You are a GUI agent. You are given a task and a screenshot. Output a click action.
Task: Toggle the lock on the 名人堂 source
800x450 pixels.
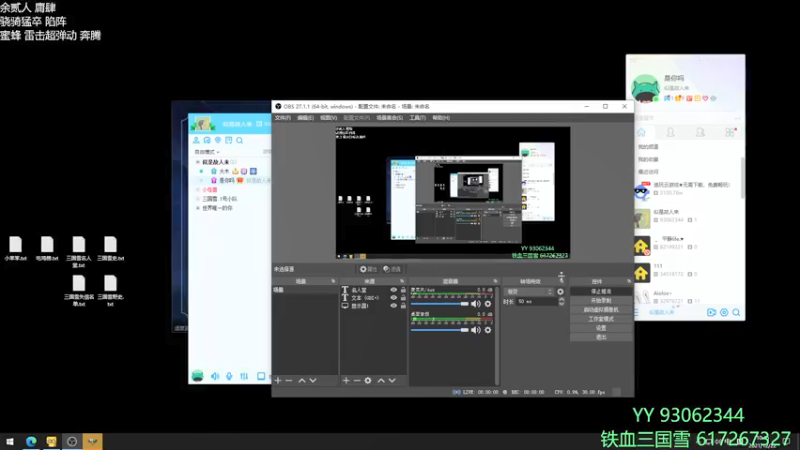403,290
